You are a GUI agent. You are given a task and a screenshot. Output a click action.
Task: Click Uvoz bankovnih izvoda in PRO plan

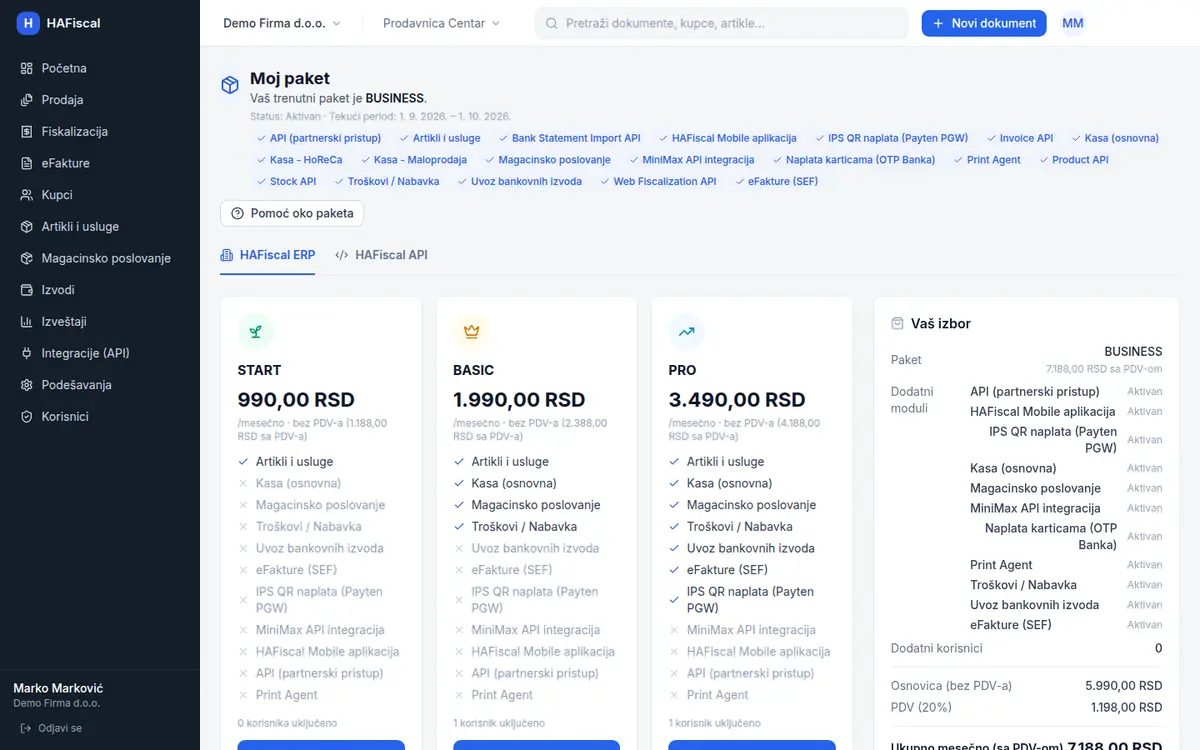pyautogui.click(x=751, y=548)
